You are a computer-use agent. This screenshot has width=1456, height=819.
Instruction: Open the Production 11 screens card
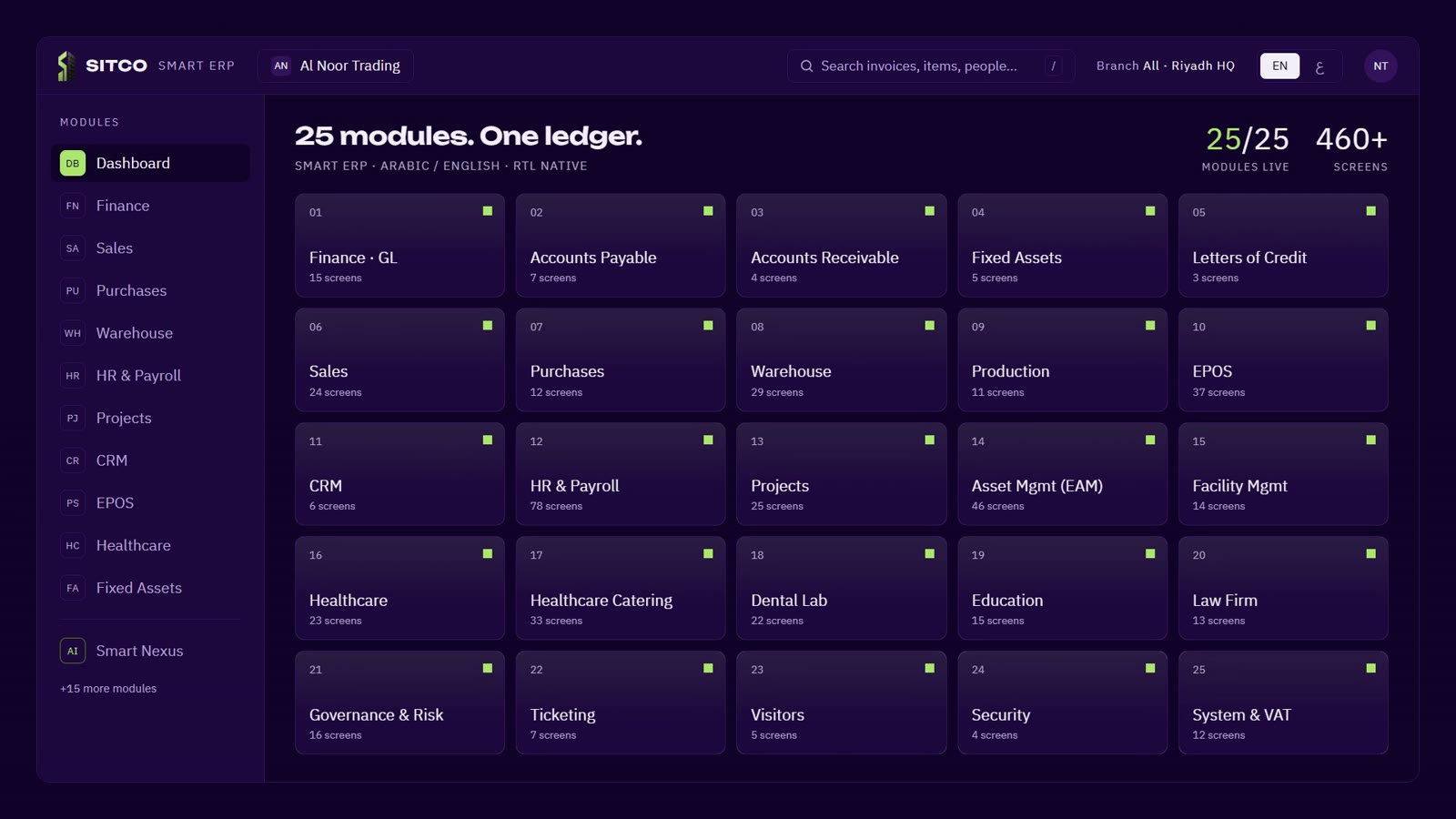[1062, 359]
